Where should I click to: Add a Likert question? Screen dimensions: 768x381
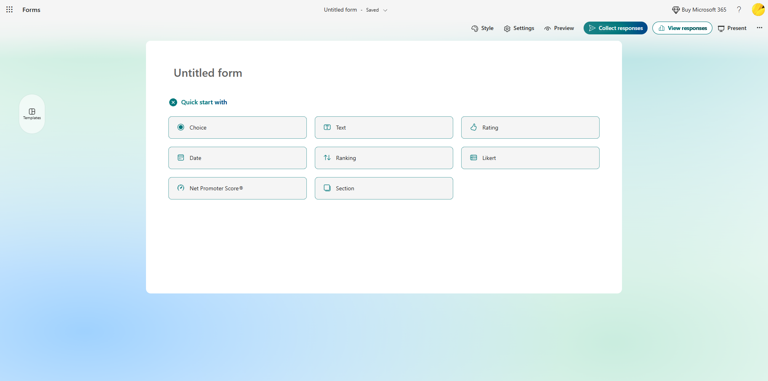click(x=530, y=158)
